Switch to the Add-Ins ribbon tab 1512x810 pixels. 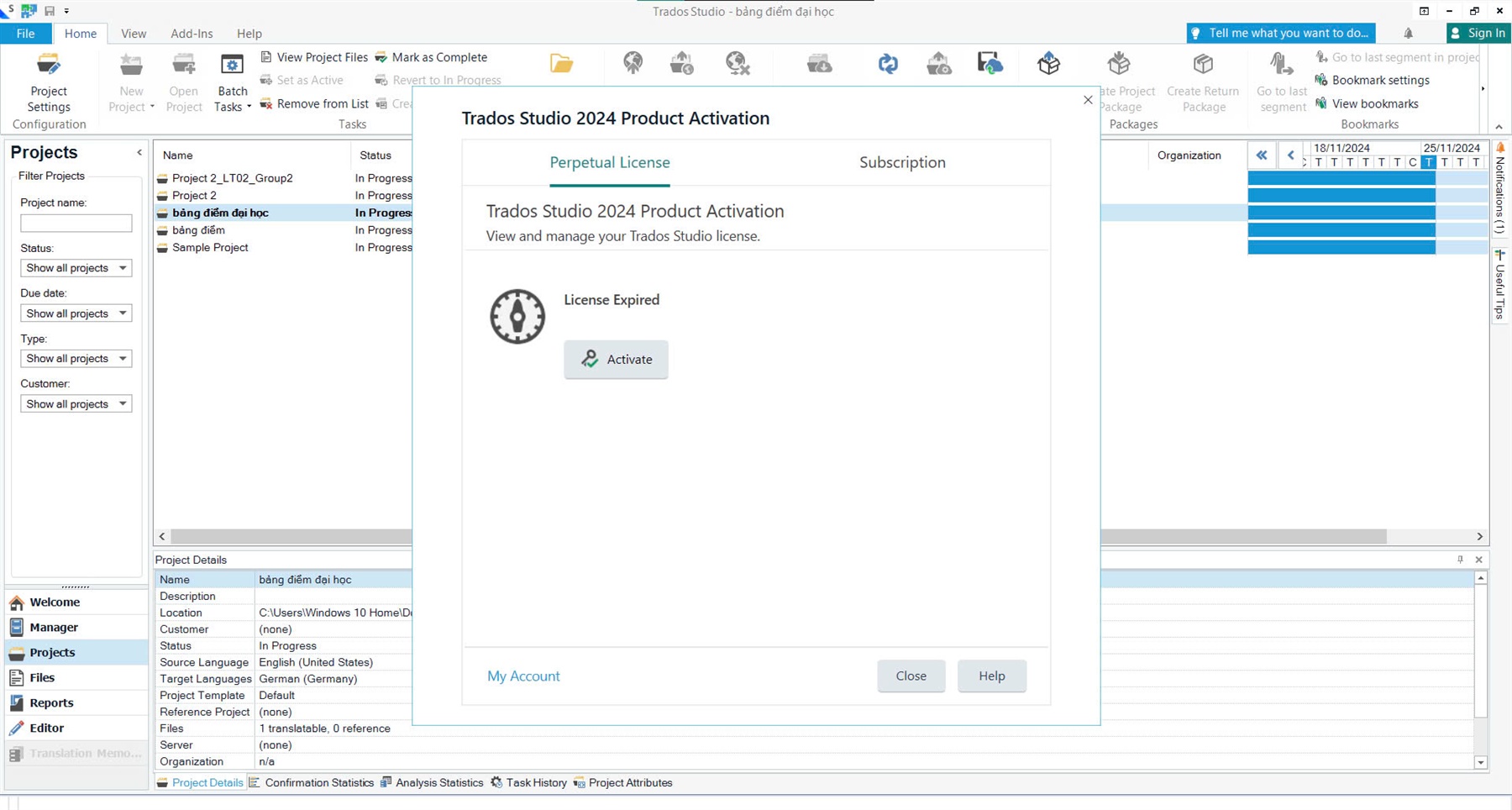[192, 34]
